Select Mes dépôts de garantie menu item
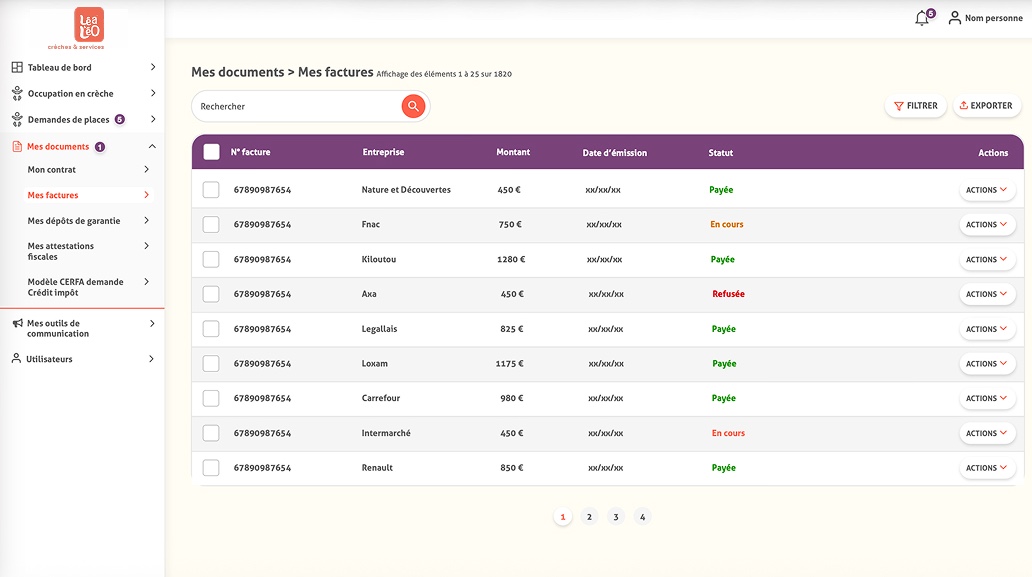Viewport: 1032px width, 577px height. click(x=74, y=221)
